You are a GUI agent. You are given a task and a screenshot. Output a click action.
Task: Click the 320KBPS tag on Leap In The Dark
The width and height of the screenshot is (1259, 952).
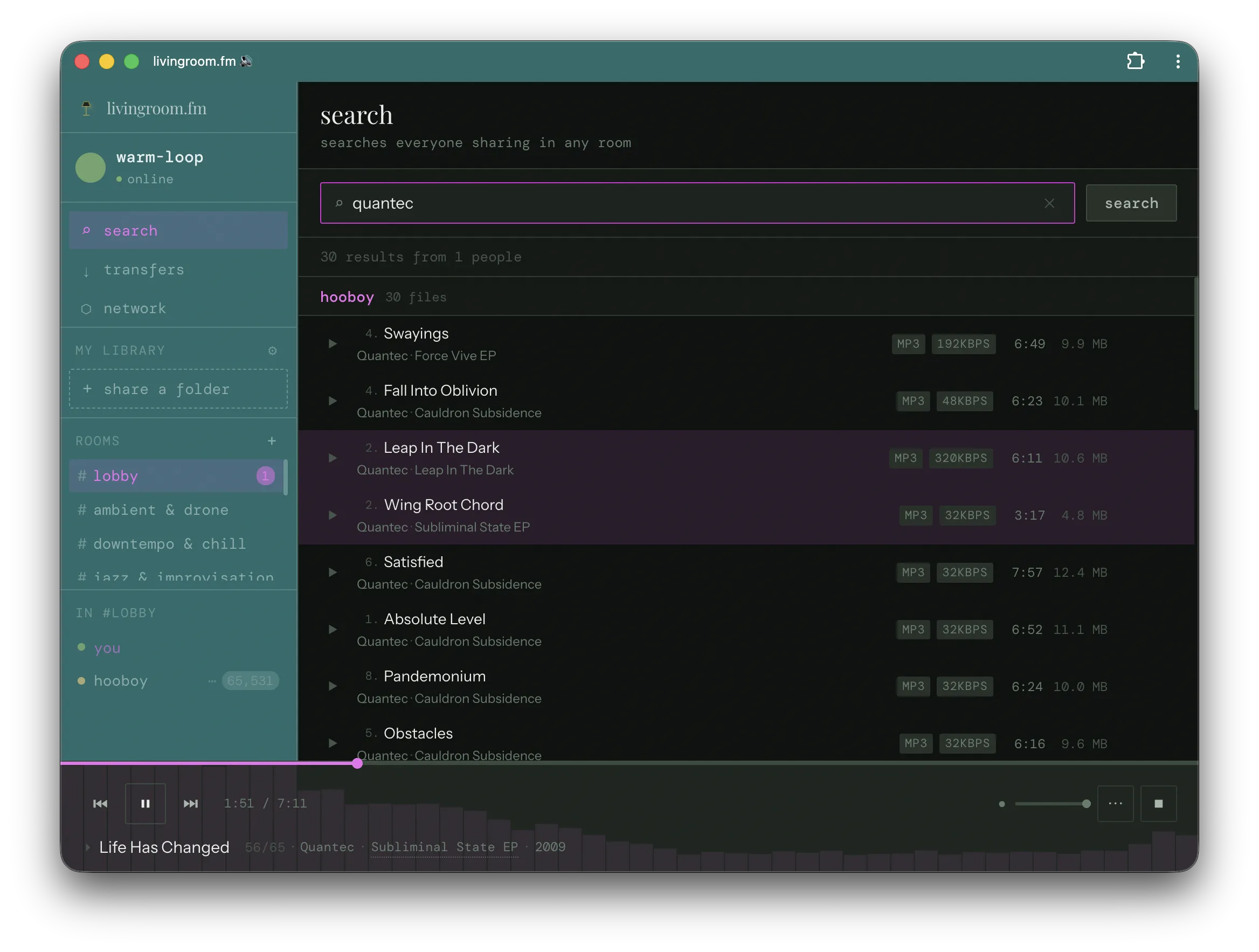pyautogui.click(x=961, y=458)
